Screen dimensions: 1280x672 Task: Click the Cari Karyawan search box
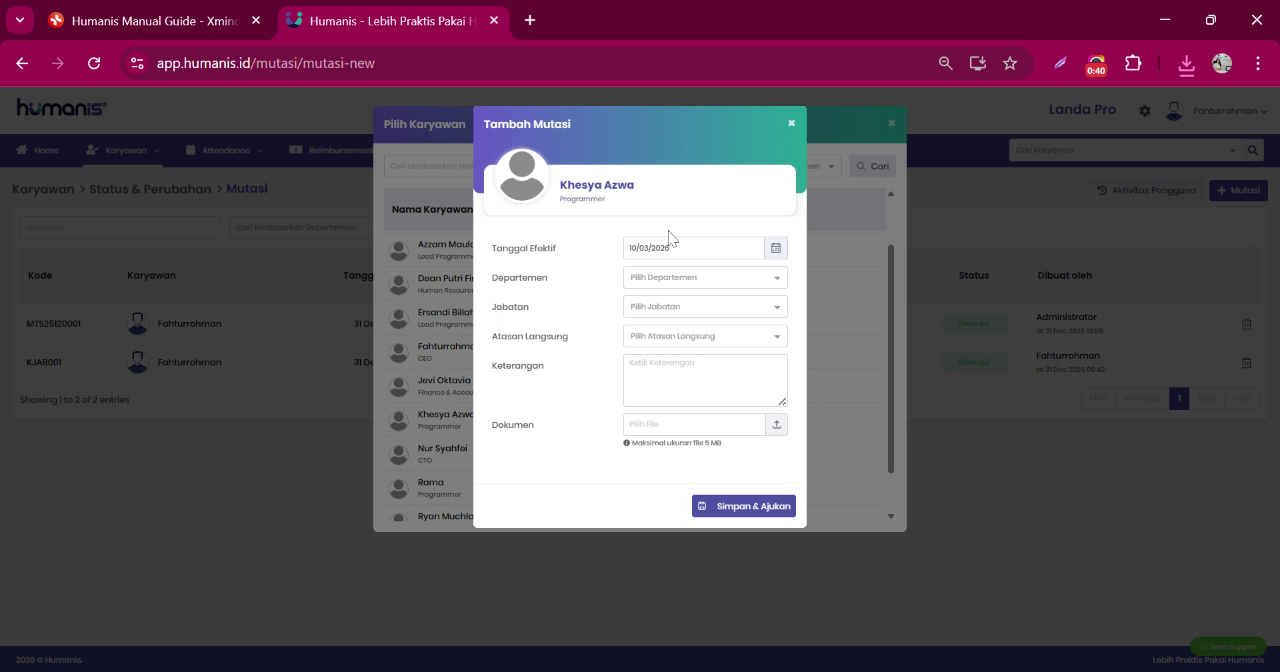point(1125,150)
